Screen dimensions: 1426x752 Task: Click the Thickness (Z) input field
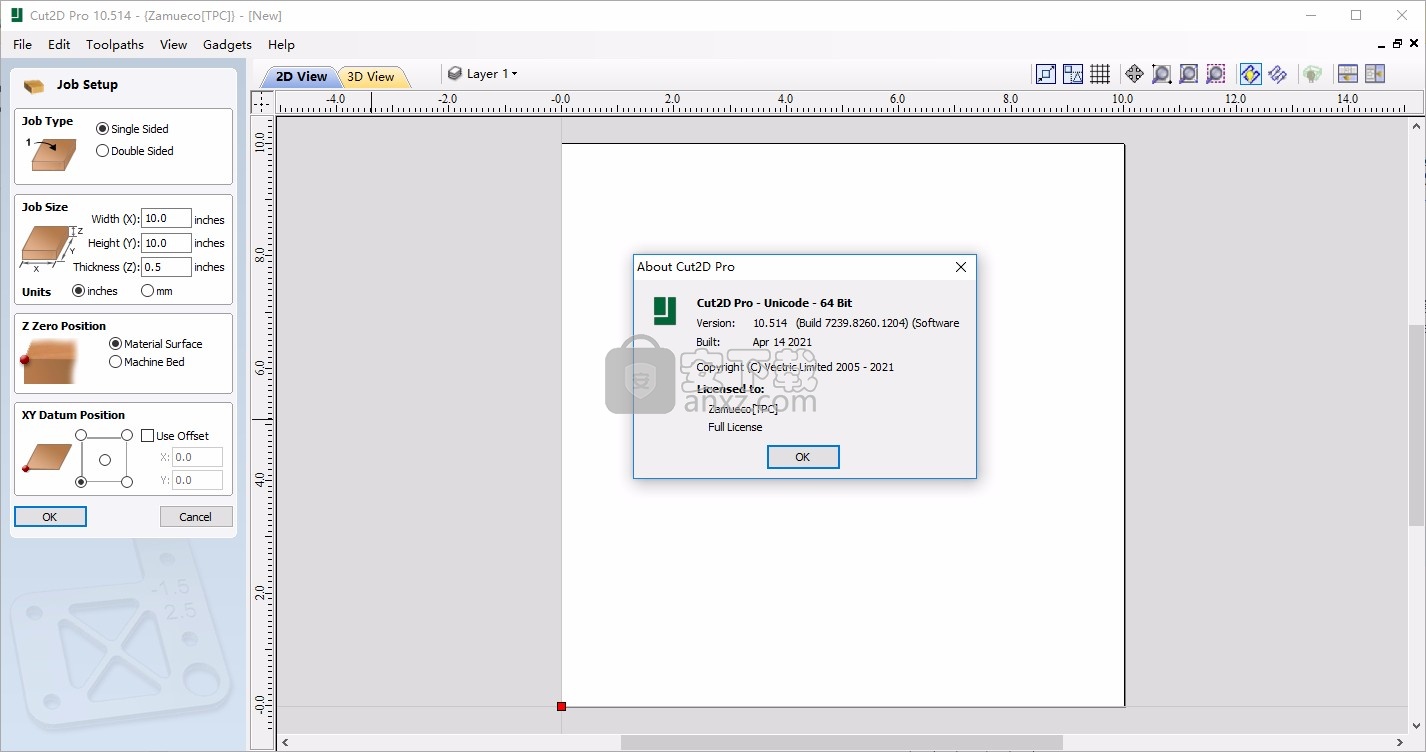(x=166, y=267)
